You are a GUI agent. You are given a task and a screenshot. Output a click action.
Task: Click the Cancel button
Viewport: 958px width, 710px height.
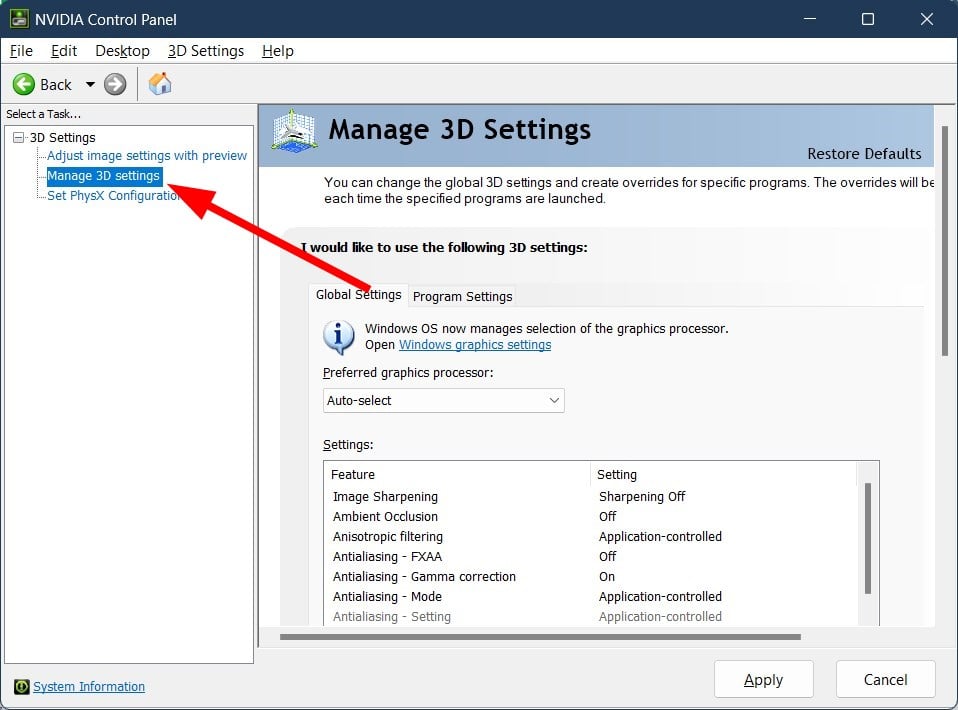click(885, 679)
